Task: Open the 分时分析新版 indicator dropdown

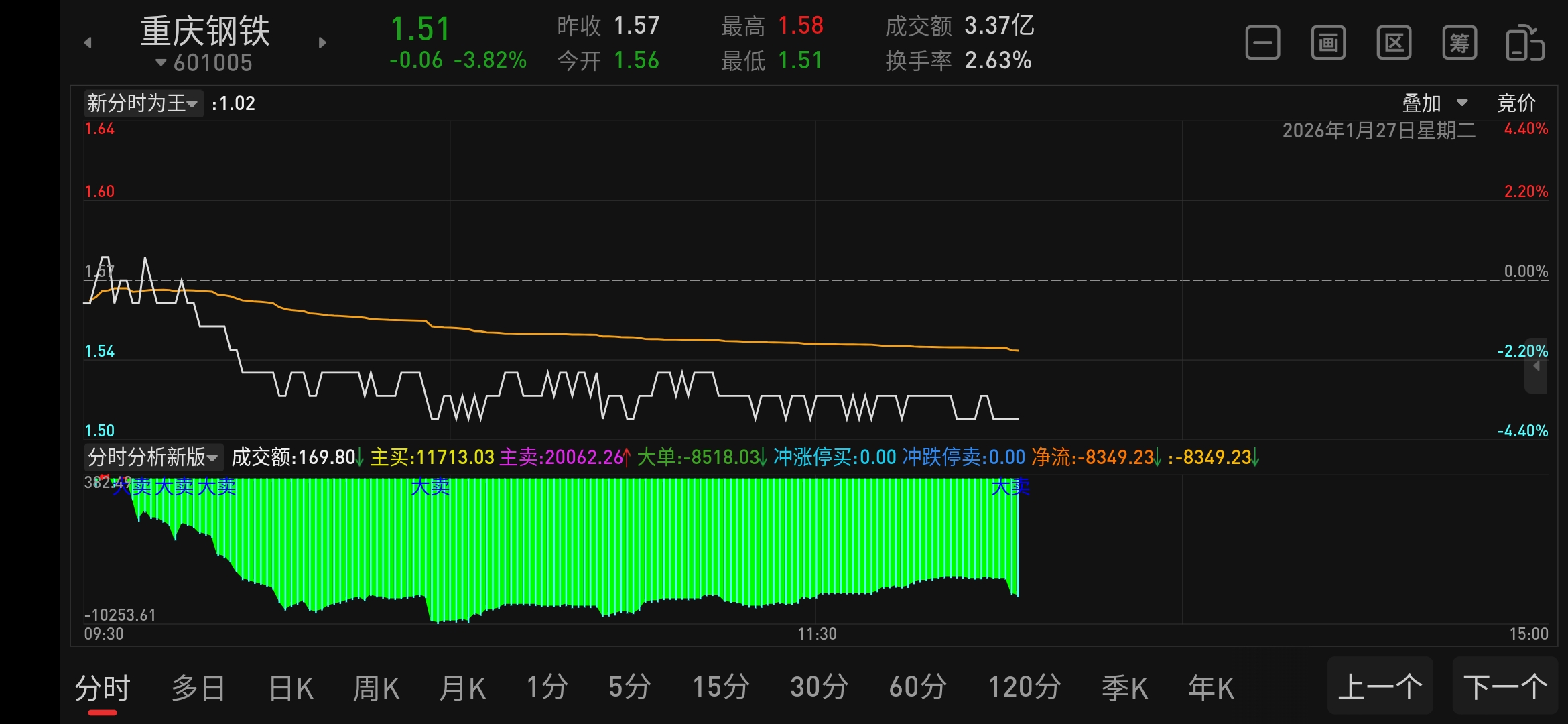Action: (153, 457)
